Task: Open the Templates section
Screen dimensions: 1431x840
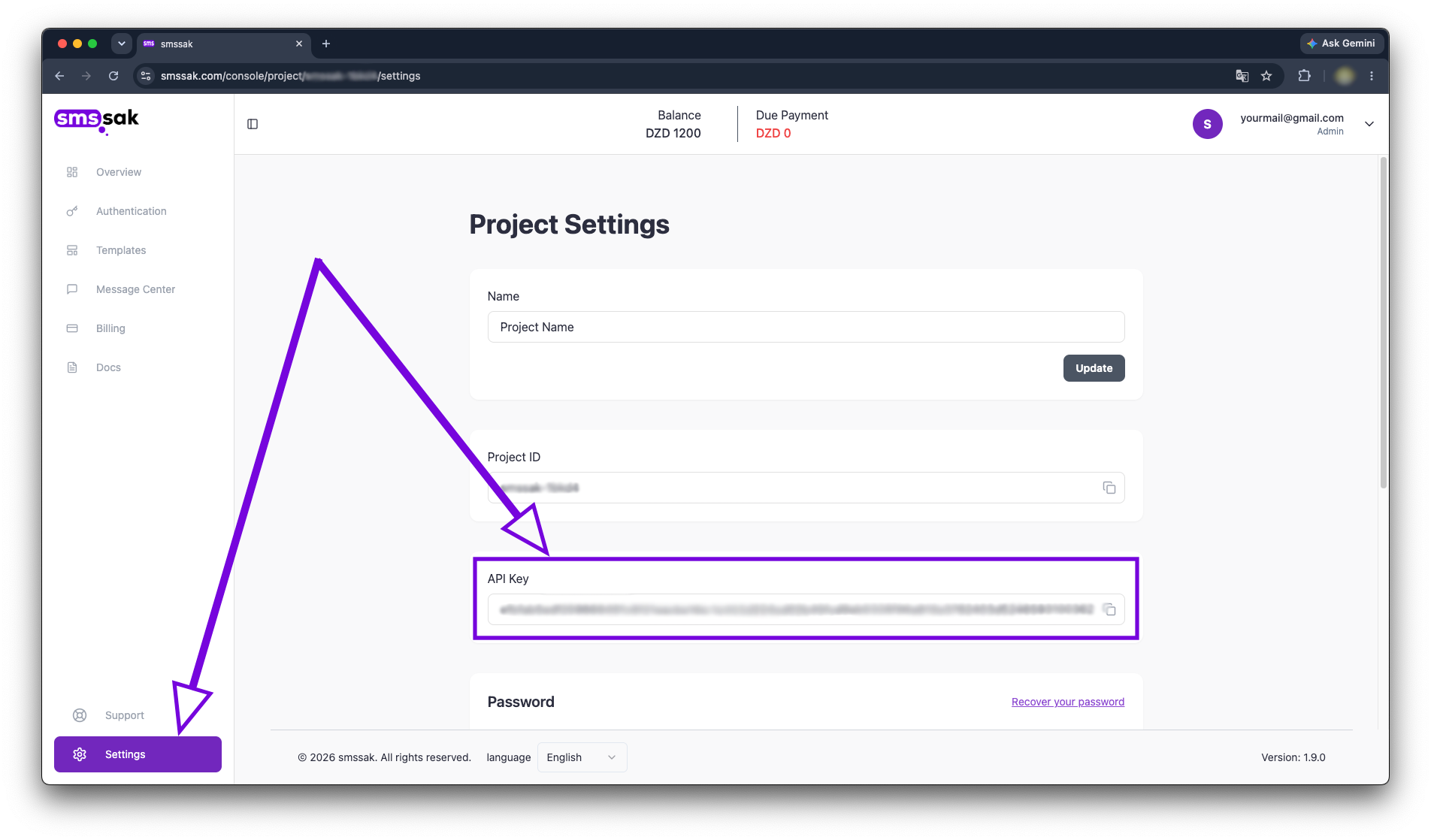Action: tap(120, 250)
